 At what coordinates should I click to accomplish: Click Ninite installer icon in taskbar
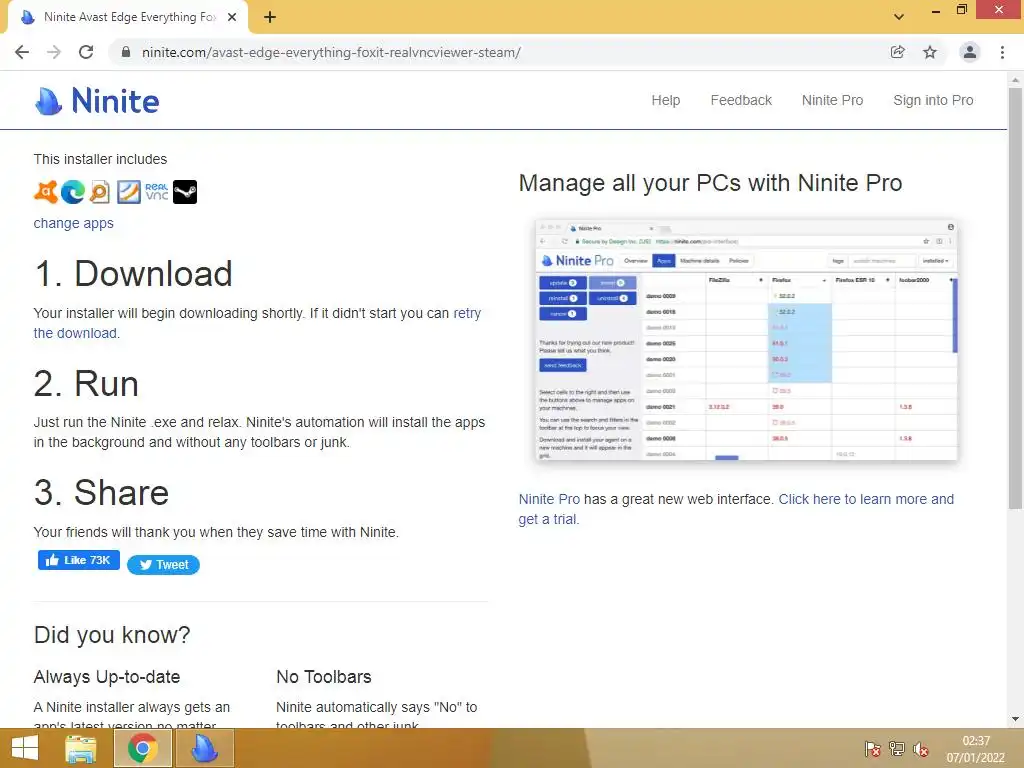point(204,748)
